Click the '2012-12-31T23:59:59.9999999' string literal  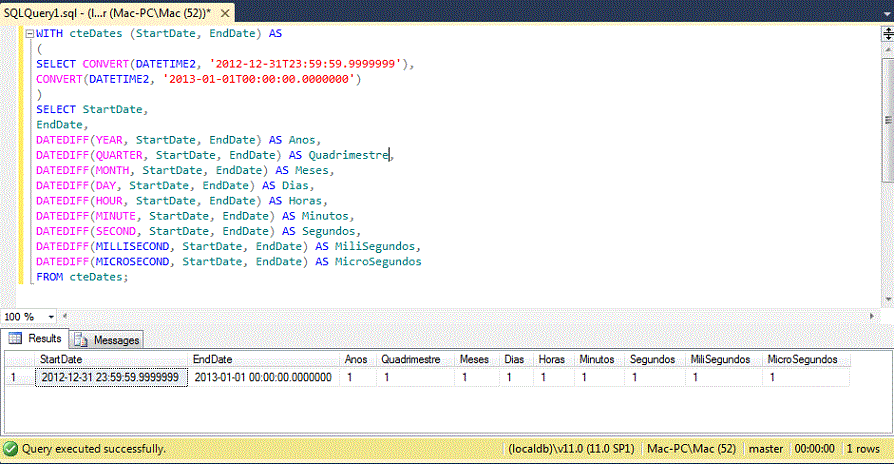(x=305, y=64)
